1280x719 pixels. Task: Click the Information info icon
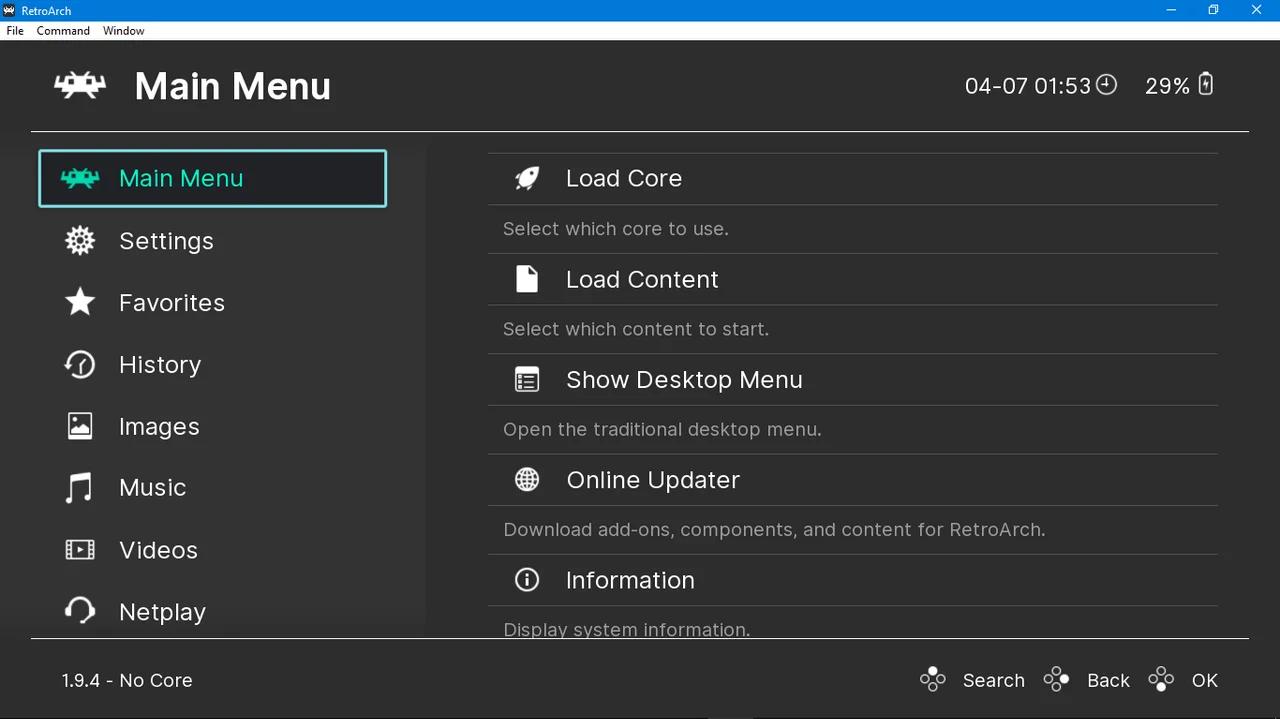(526, 580)
